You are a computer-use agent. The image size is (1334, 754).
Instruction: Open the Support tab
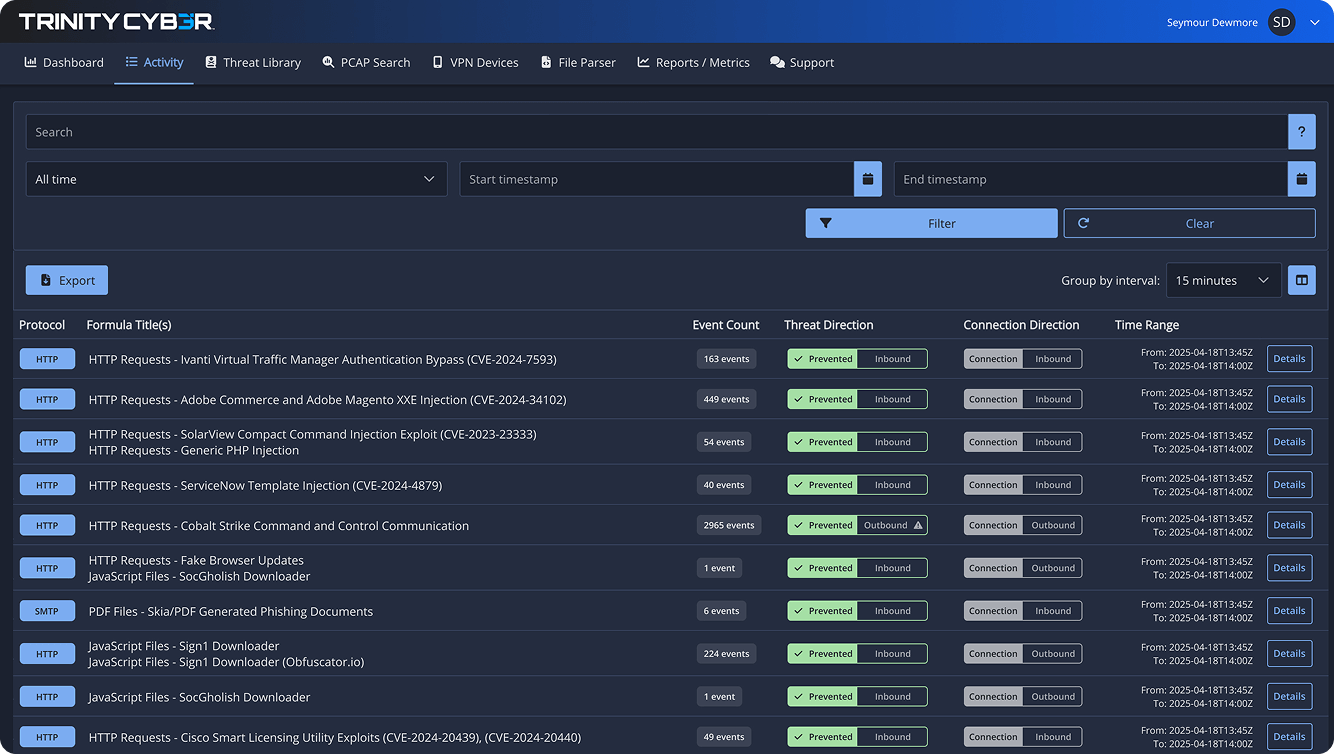point(802,62)
